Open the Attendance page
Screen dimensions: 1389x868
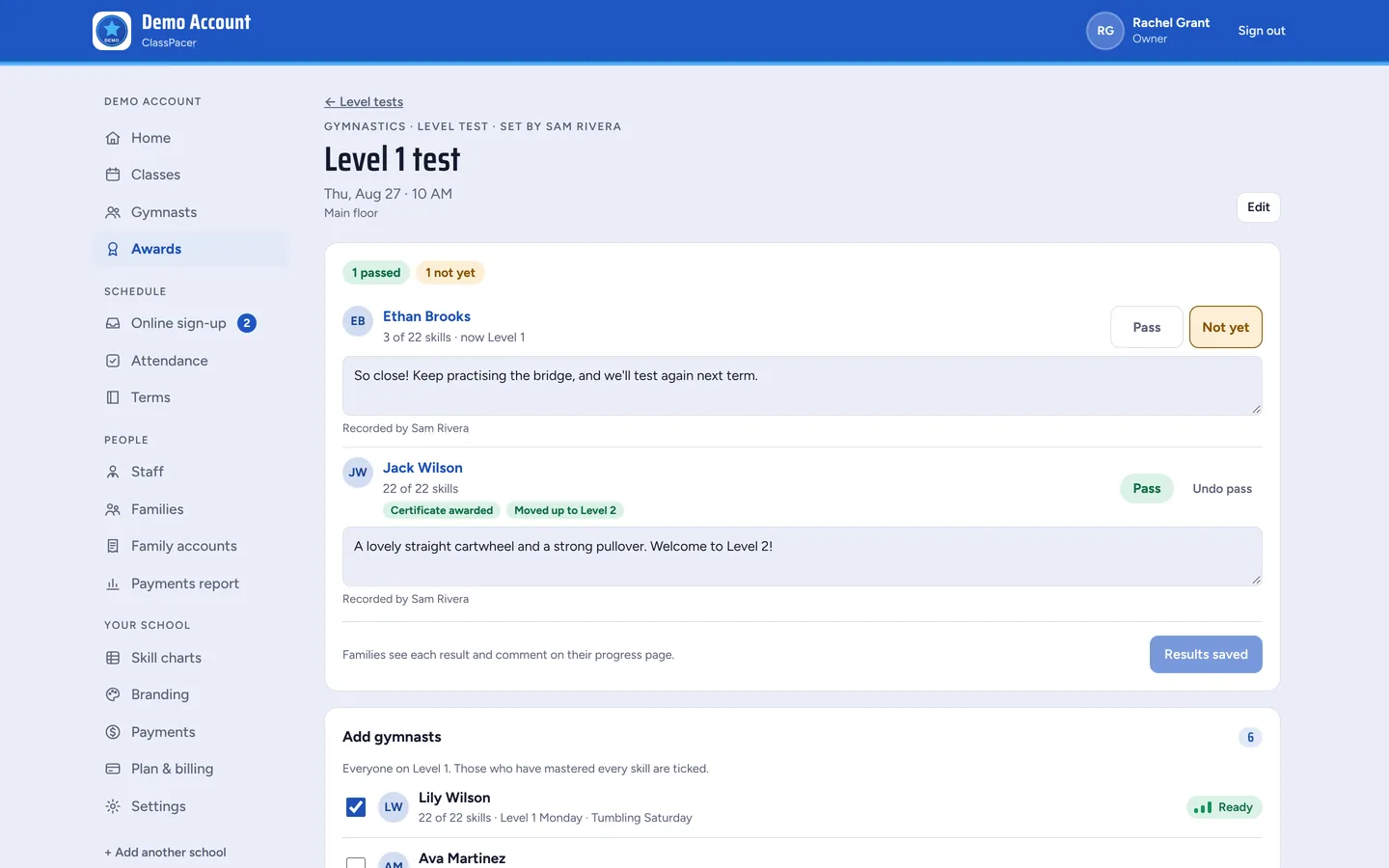pos(191,361)
